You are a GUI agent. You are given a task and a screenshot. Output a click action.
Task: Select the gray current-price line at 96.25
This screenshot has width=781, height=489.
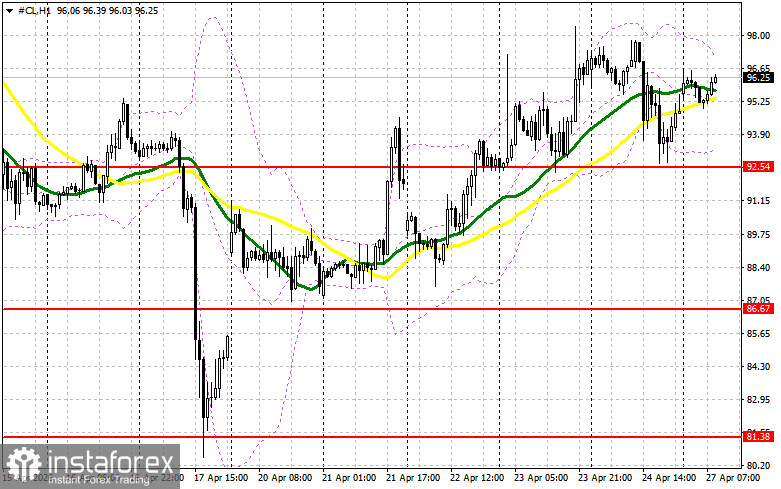pyautogui.click(x=373, y=78)
